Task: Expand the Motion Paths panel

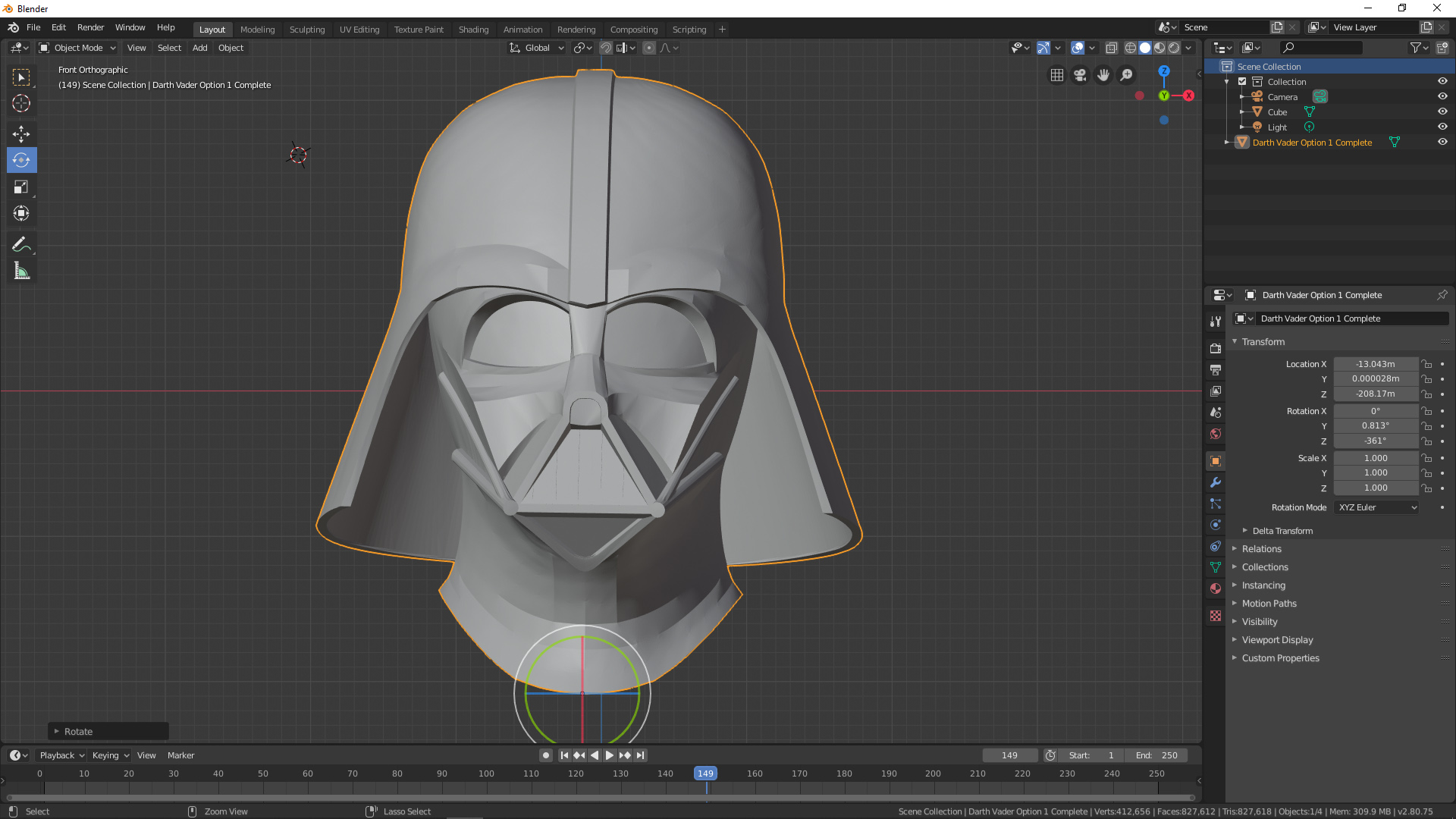Action: (x=1269, y=604)
